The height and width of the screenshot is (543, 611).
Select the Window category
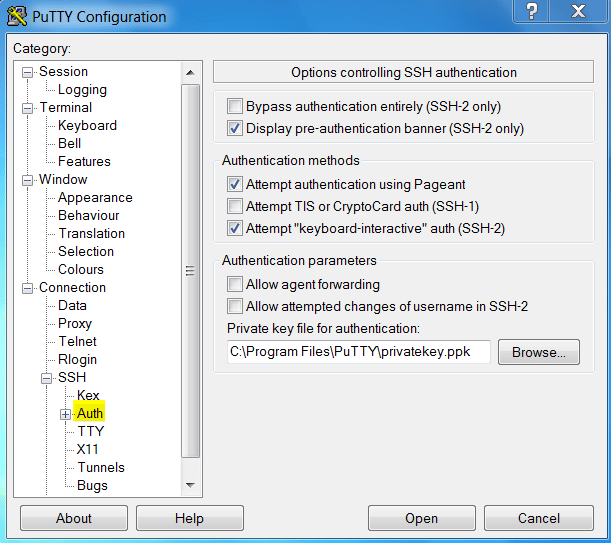point(63,179)
